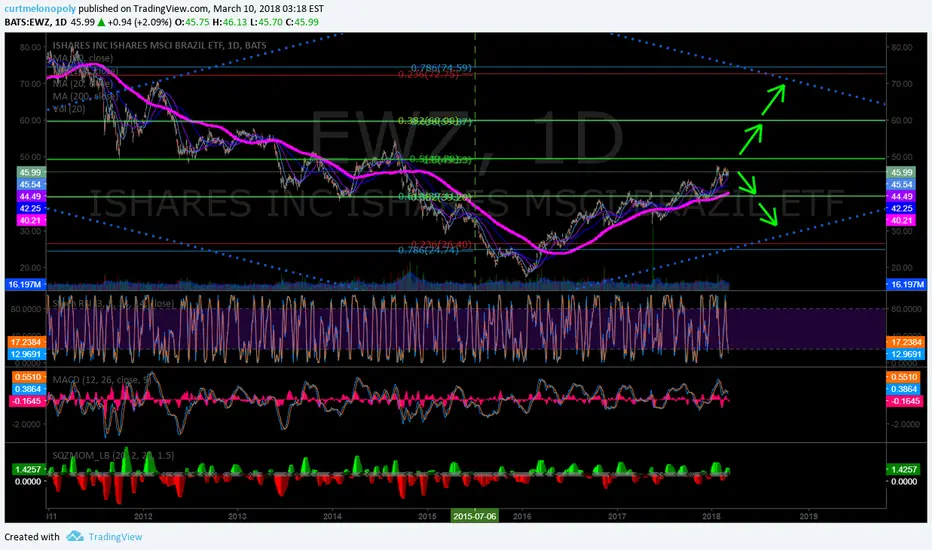Select the MA (200, close) indicator label
The width and height of the screenshot is (932, 550).
(86, 96)
